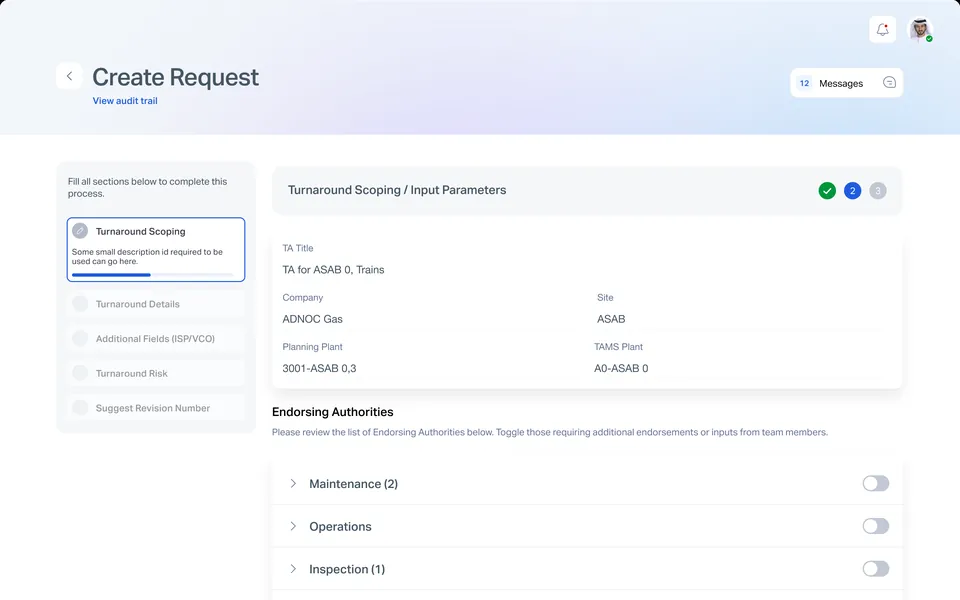The width and height of the screenshot is (960, 600).
Task: Click the circle icon beside Suggest Revision Number
Action: (80, 408)
